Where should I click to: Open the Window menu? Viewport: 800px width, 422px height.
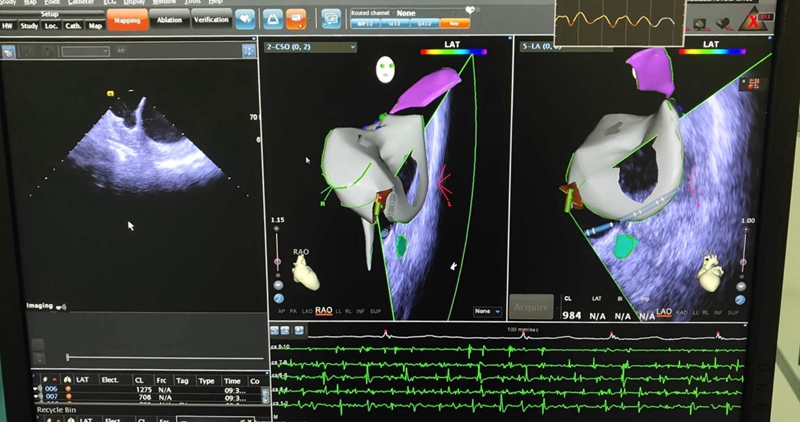[x=164, y=2]
